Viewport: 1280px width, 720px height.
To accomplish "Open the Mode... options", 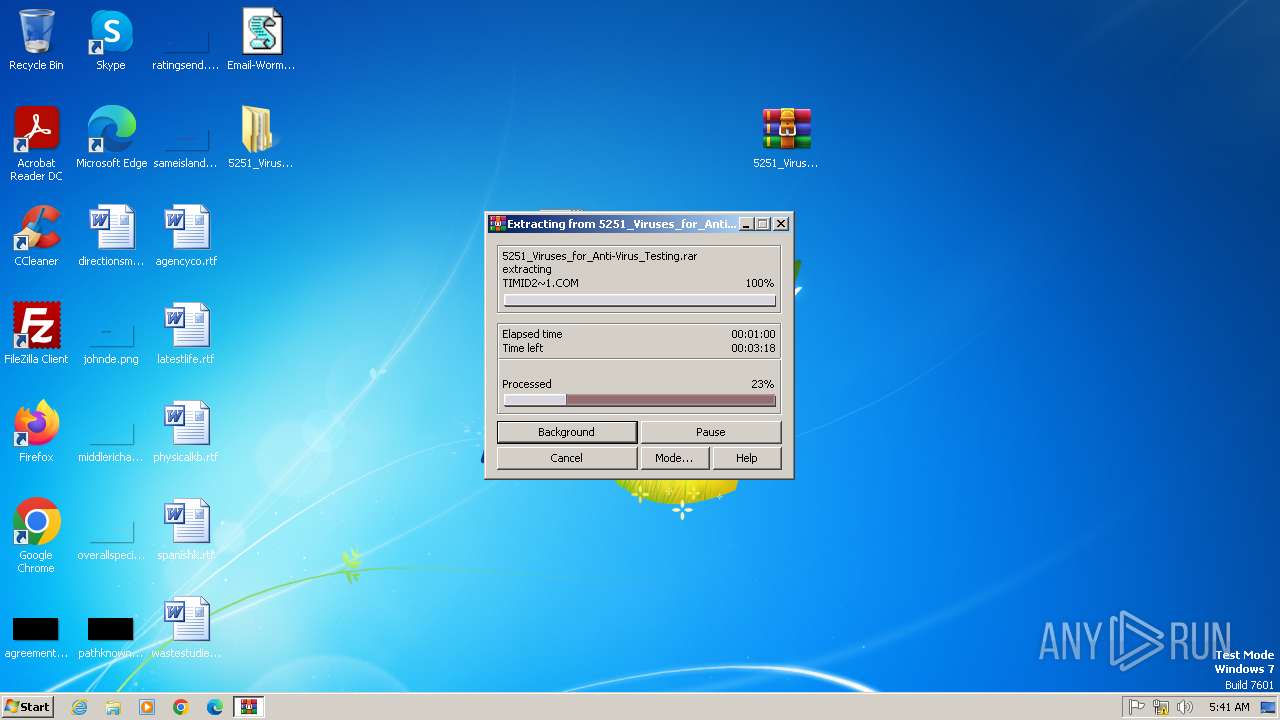I will (674, 458).
